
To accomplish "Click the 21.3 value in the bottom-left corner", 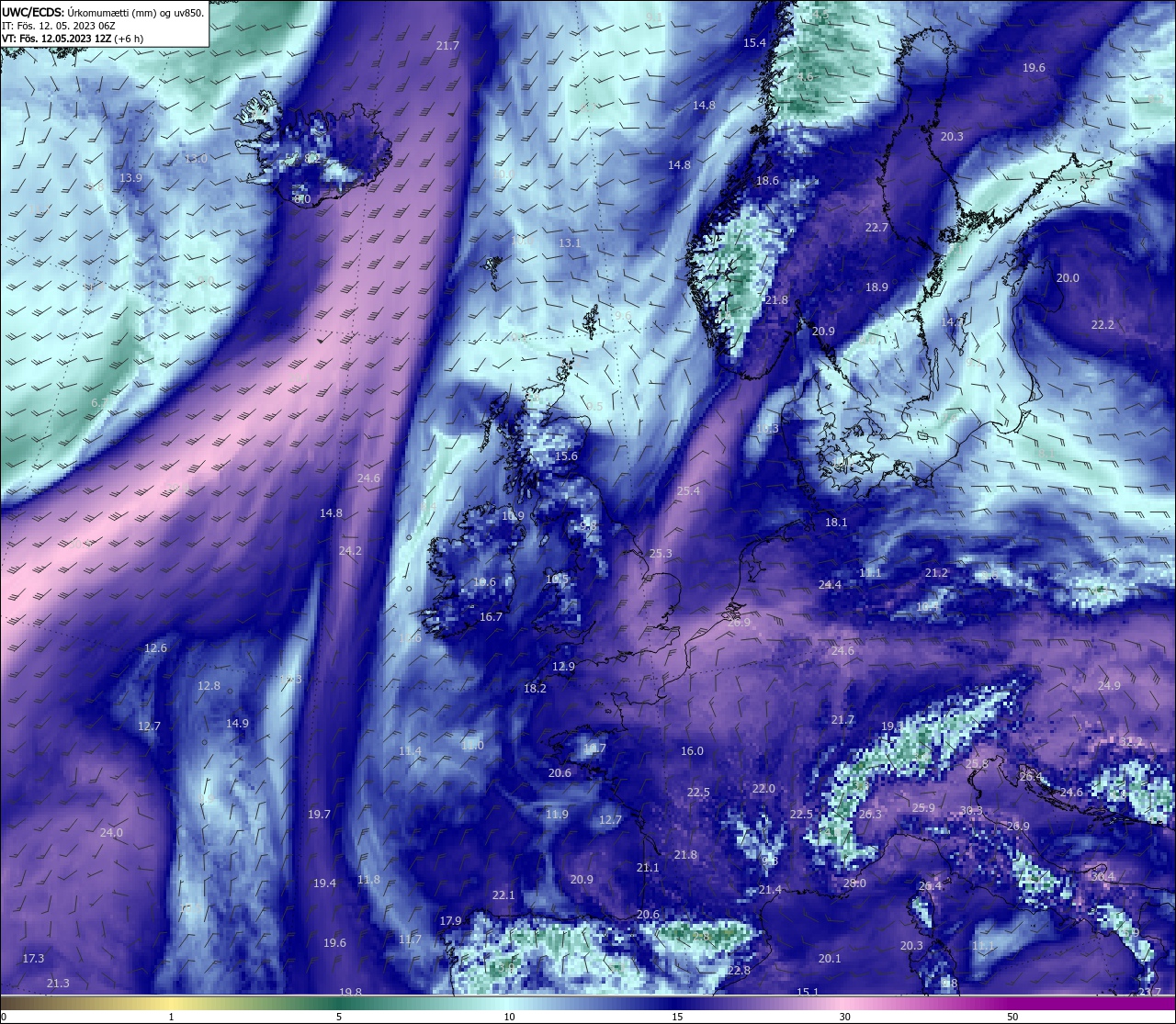I will pyautogui.click(x=58, y=984).
